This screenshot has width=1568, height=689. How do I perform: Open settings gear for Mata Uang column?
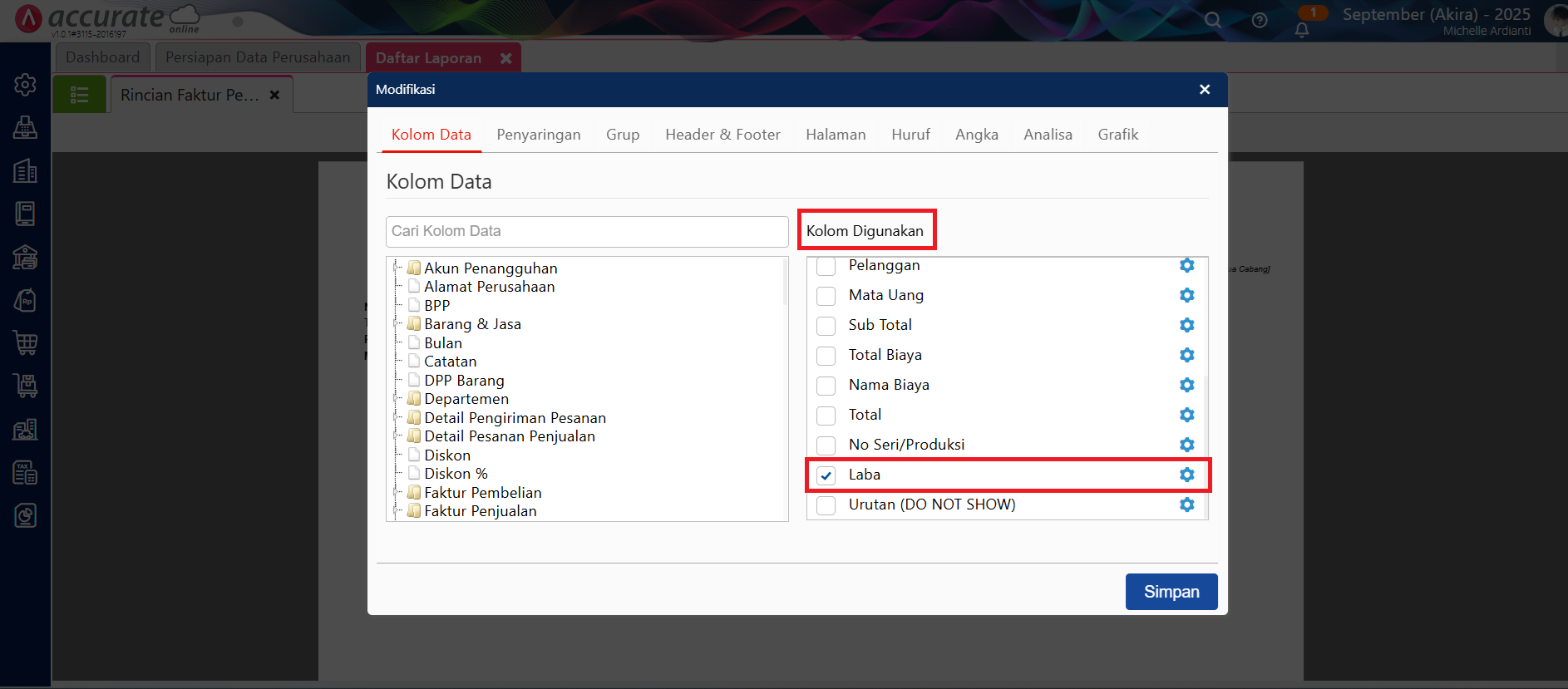pyautogui.click(x=1186, y=295)
